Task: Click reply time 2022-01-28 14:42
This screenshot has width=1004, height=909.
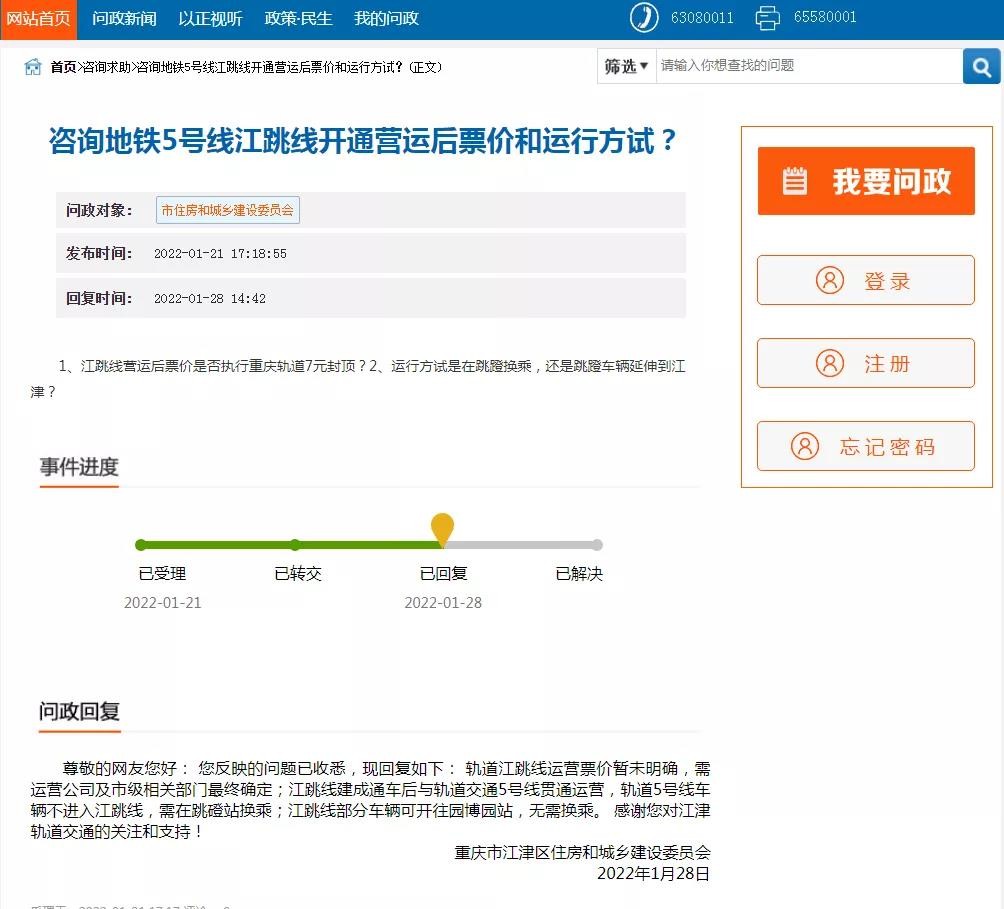Action: click(x=210, y=299)
